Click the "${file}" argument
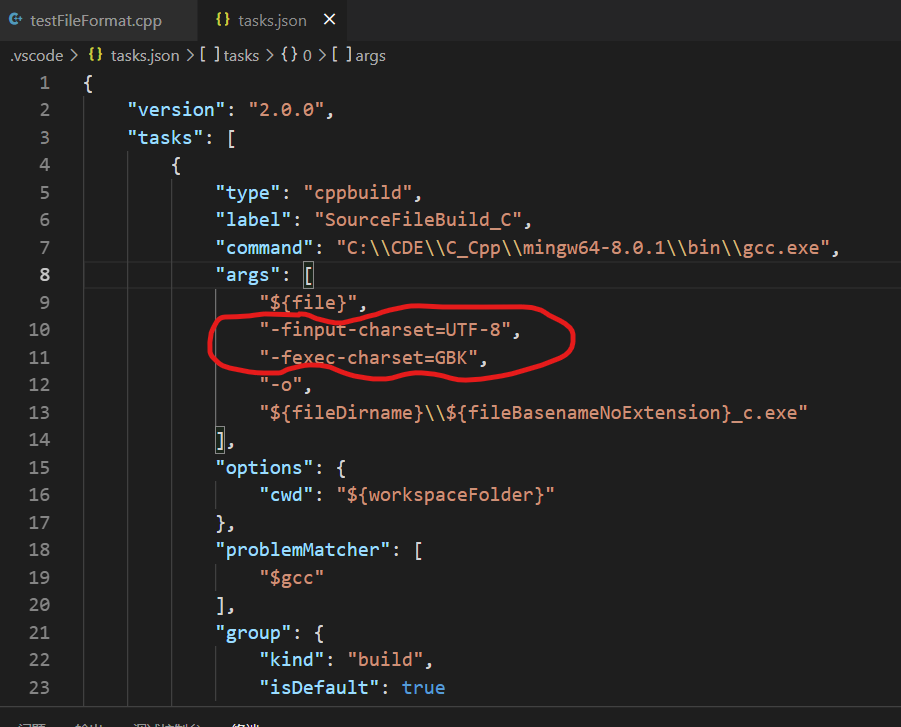The height and width of the screenshot is (727, 901). [308, 303]
